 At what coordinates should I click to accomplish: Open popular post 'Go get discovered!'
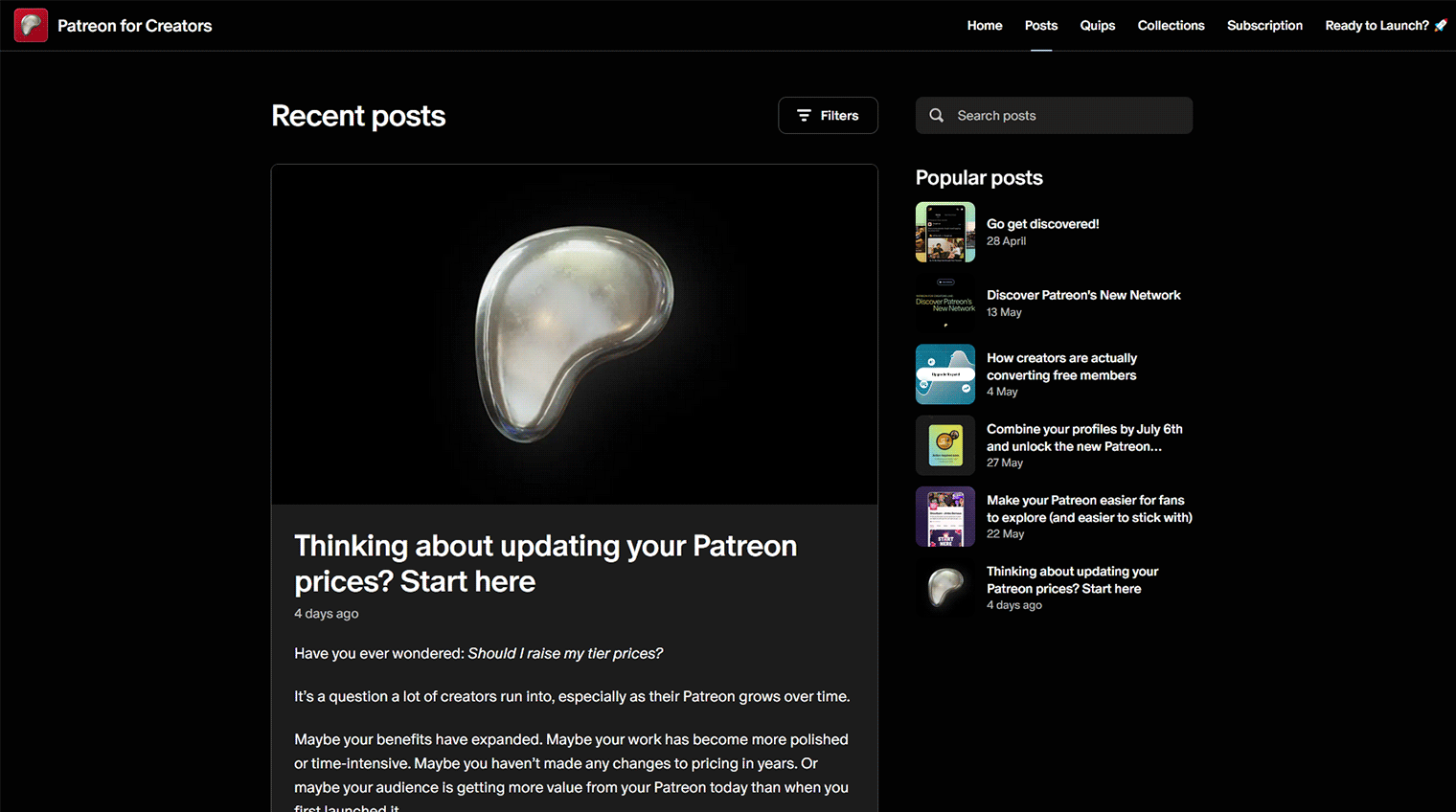[x=1042, y=224]
